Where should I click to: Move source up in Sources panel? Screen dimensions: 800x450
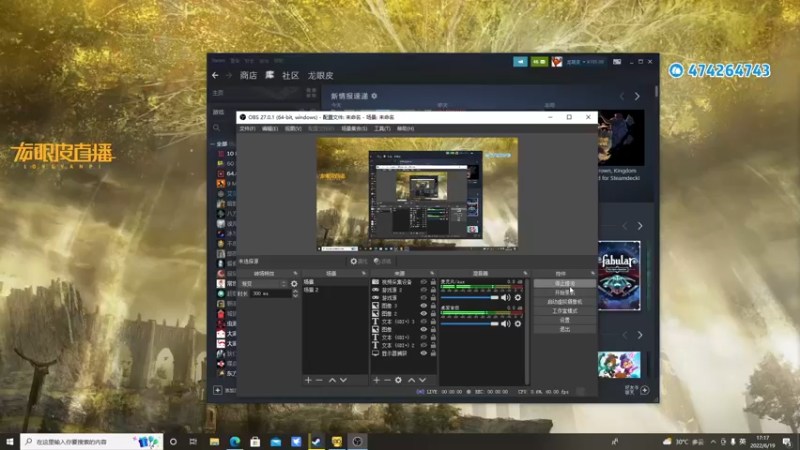click(x=411, y=380)
